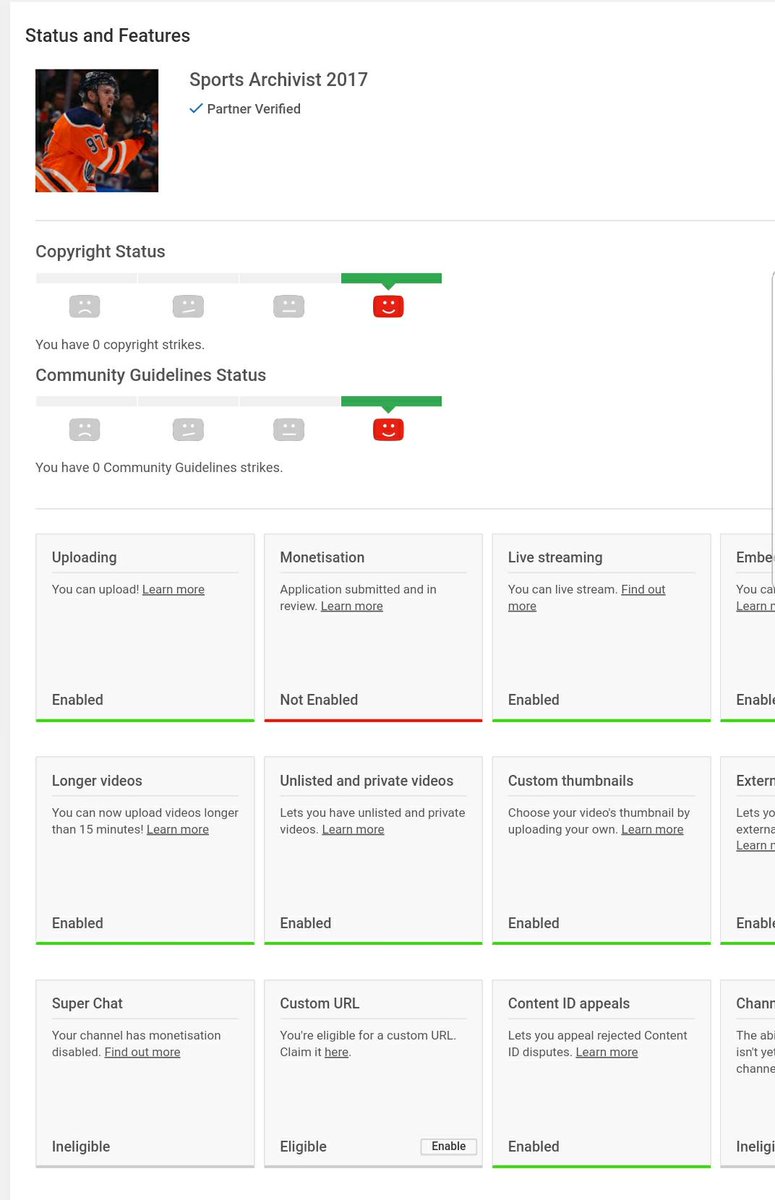
Task: Open Learn more in Custom thumbnails card
Action: (652, 829)
